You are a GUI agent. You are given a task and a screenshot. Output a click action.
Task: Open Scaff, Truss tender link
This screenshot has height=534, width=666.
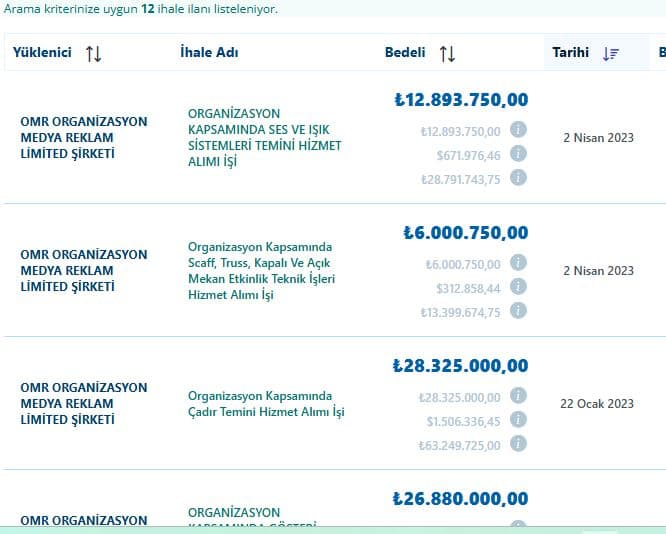[x=262, y=271]
